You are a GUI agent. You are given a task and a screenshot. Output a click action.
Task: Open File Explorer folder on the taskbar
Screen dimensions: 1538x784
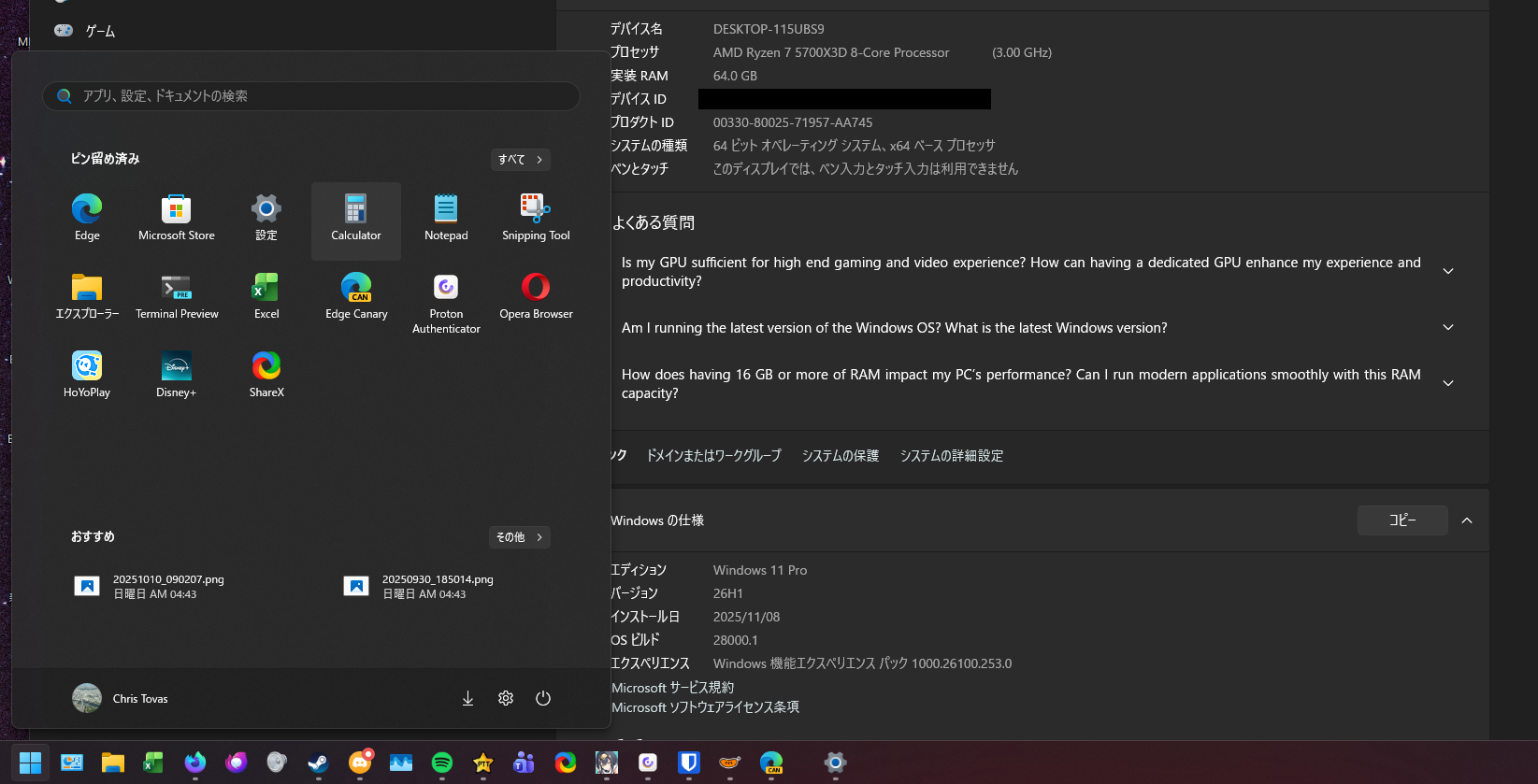[112, 763]
